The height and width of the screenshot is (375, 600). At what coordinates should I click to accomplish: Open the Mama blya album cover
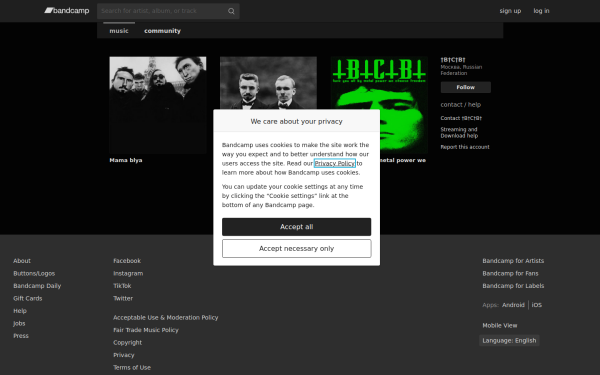[x=158, y=105]
